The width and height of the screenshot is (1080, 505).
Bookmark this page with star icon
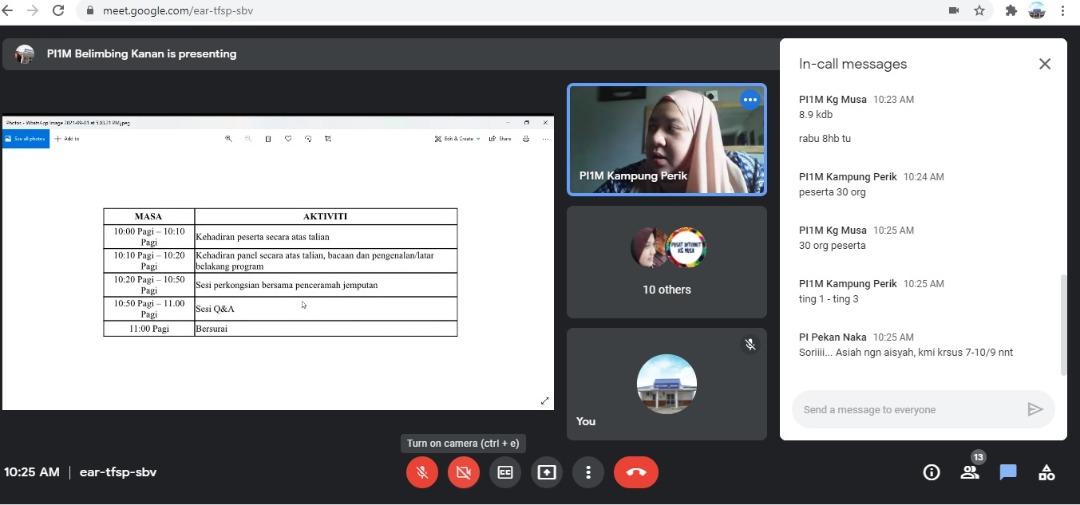click(980, 10)
